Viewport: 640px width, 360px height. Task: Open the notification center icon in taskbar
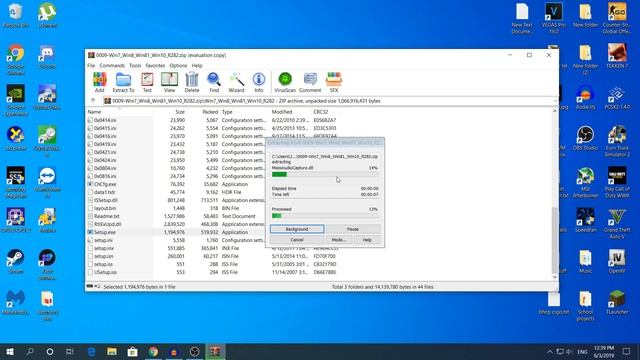click(x=626, y=351)
